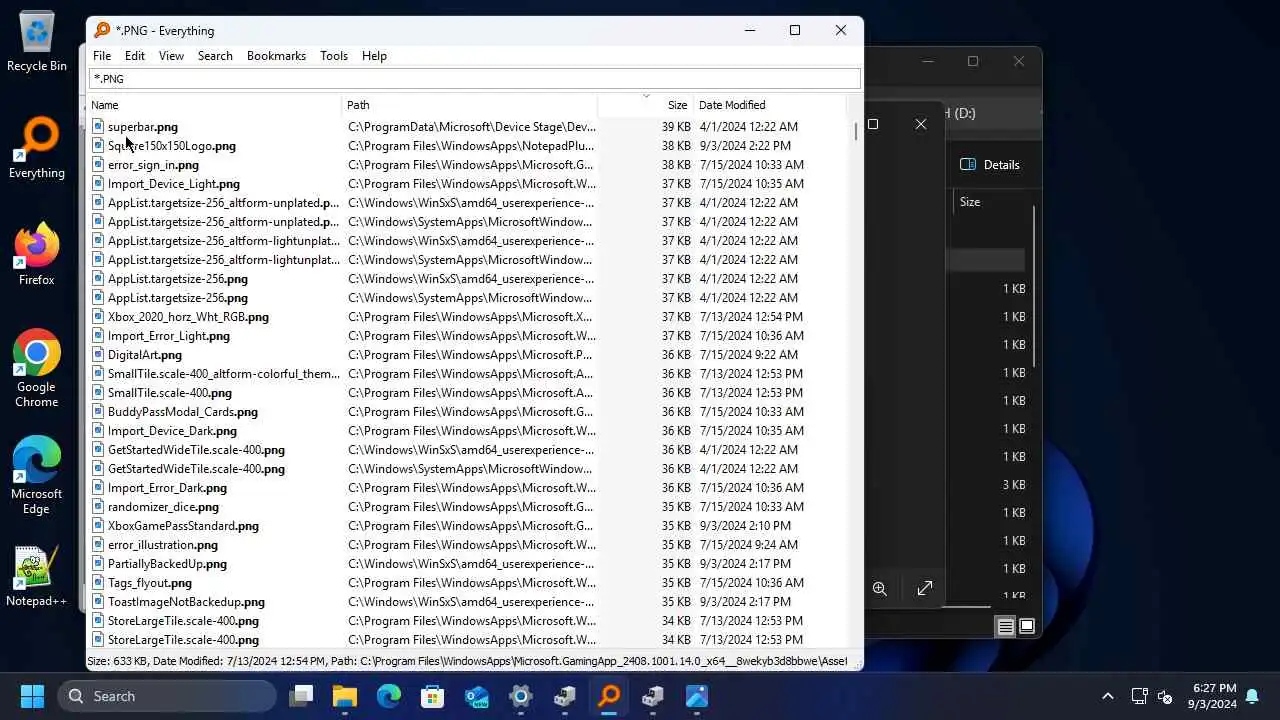Select PartiallyBackedUp.png row
Screen dimensions: 1280x720
click(x=471, y=563)
